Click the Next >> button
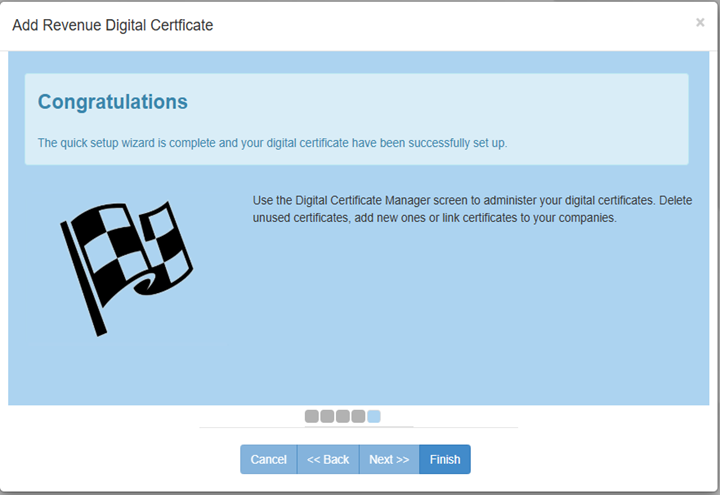The height and width of the screenshot is (495, 720). click(389, 459)
